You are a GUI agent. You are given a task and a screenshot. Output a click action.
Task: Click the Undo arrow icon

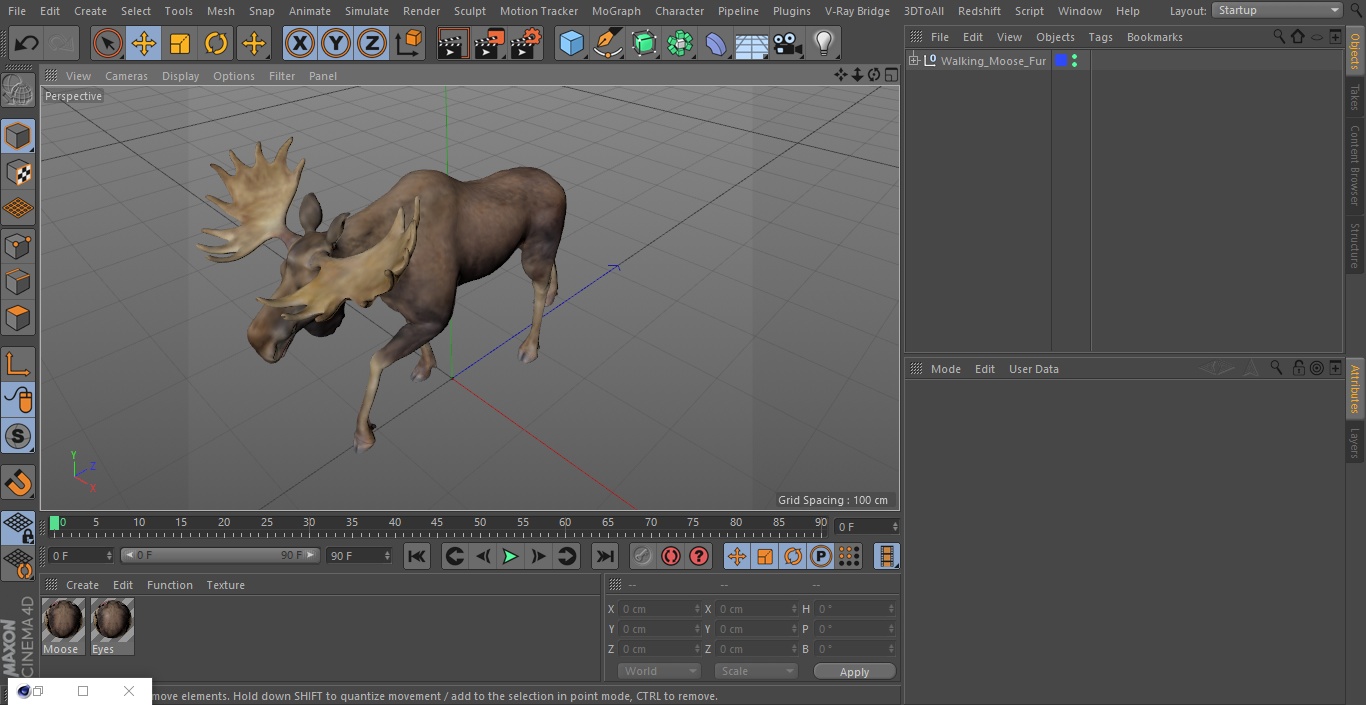(x=27, y=43)
